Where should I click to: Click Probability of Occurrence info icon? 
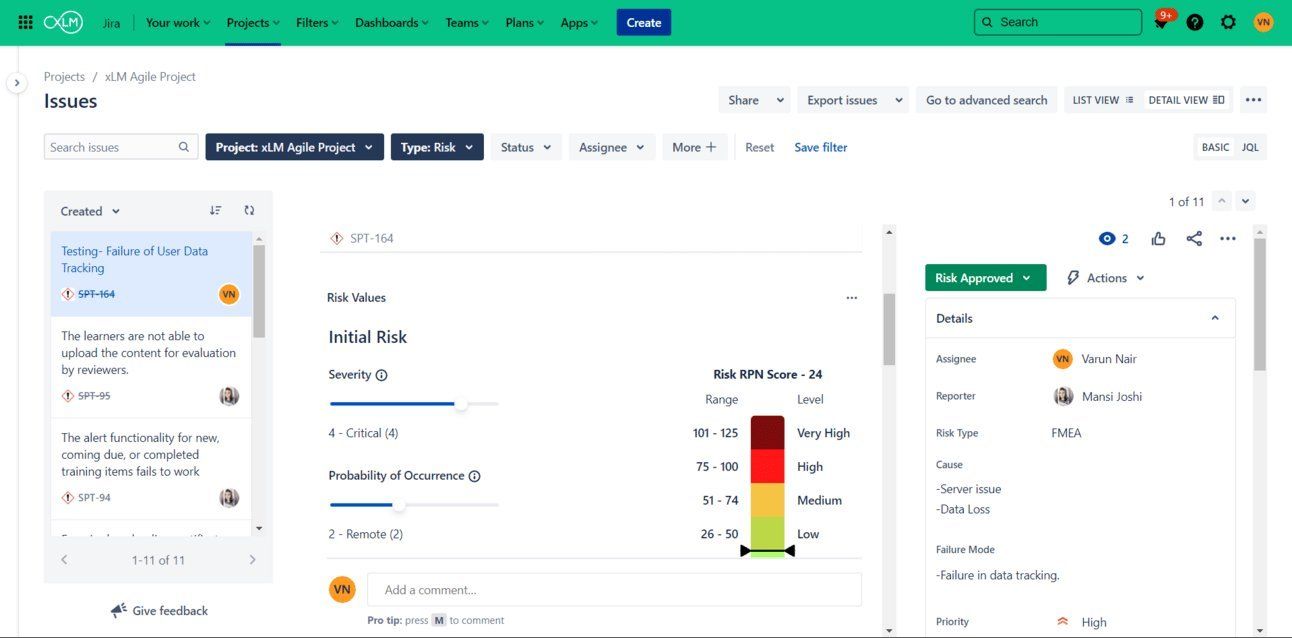[x=475, y=476]
